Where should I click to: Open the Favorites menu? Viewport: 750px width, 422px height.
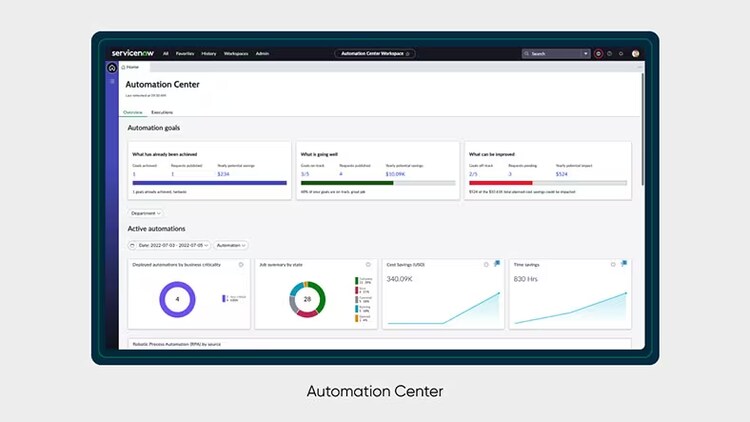click(x=185, y=54)
